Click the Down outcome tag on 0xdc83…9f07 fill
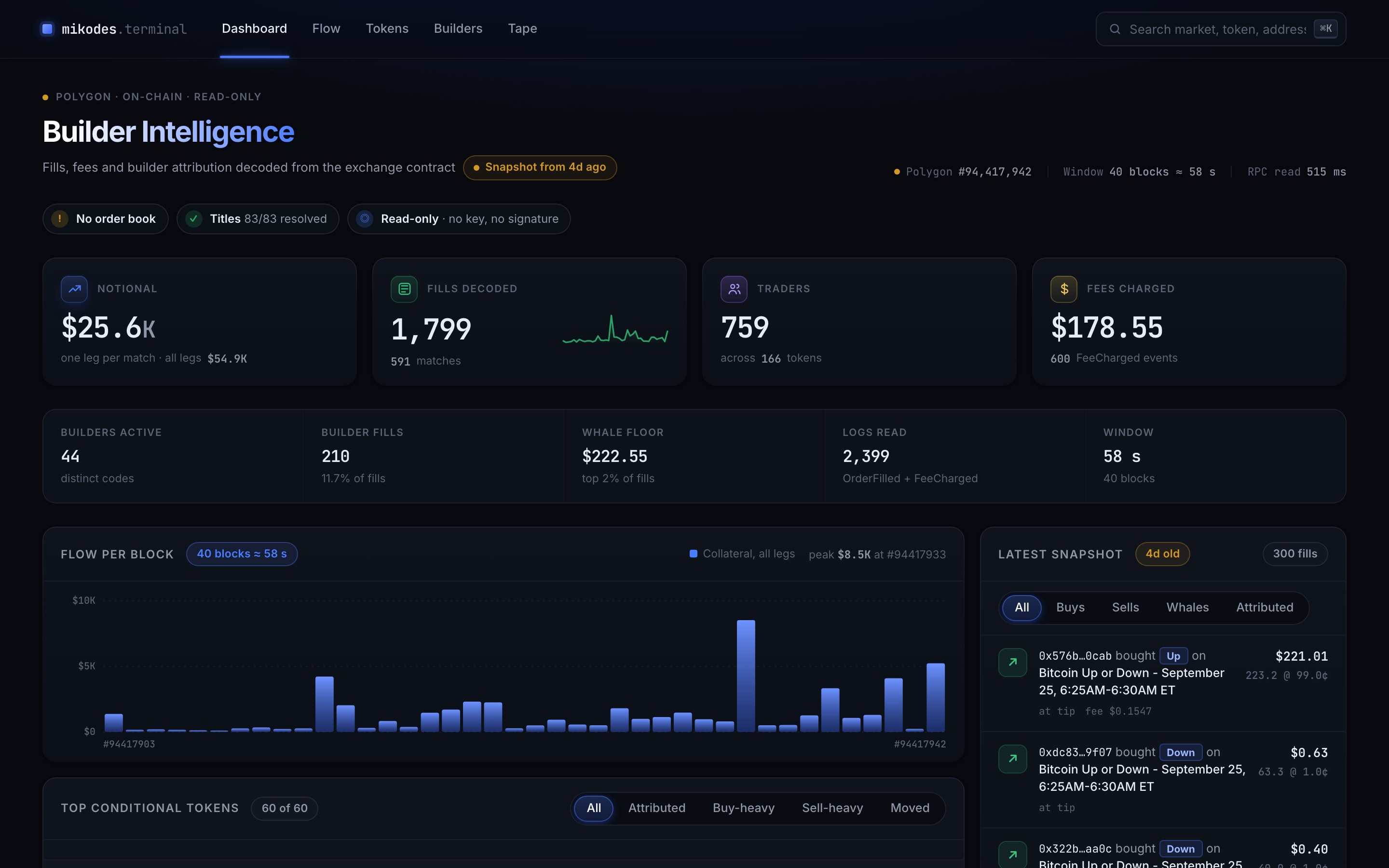 [x=1181, y=753]
